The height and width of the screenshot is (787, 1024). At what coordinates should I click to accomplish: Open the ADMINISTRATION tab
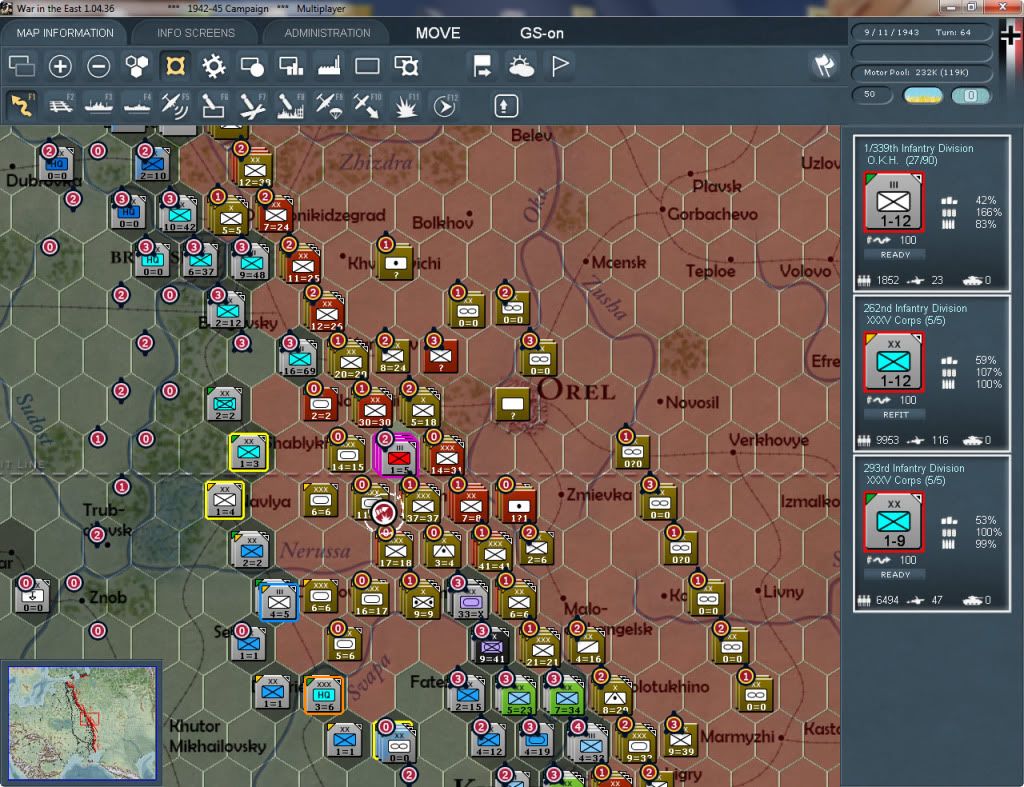(327, 33)
